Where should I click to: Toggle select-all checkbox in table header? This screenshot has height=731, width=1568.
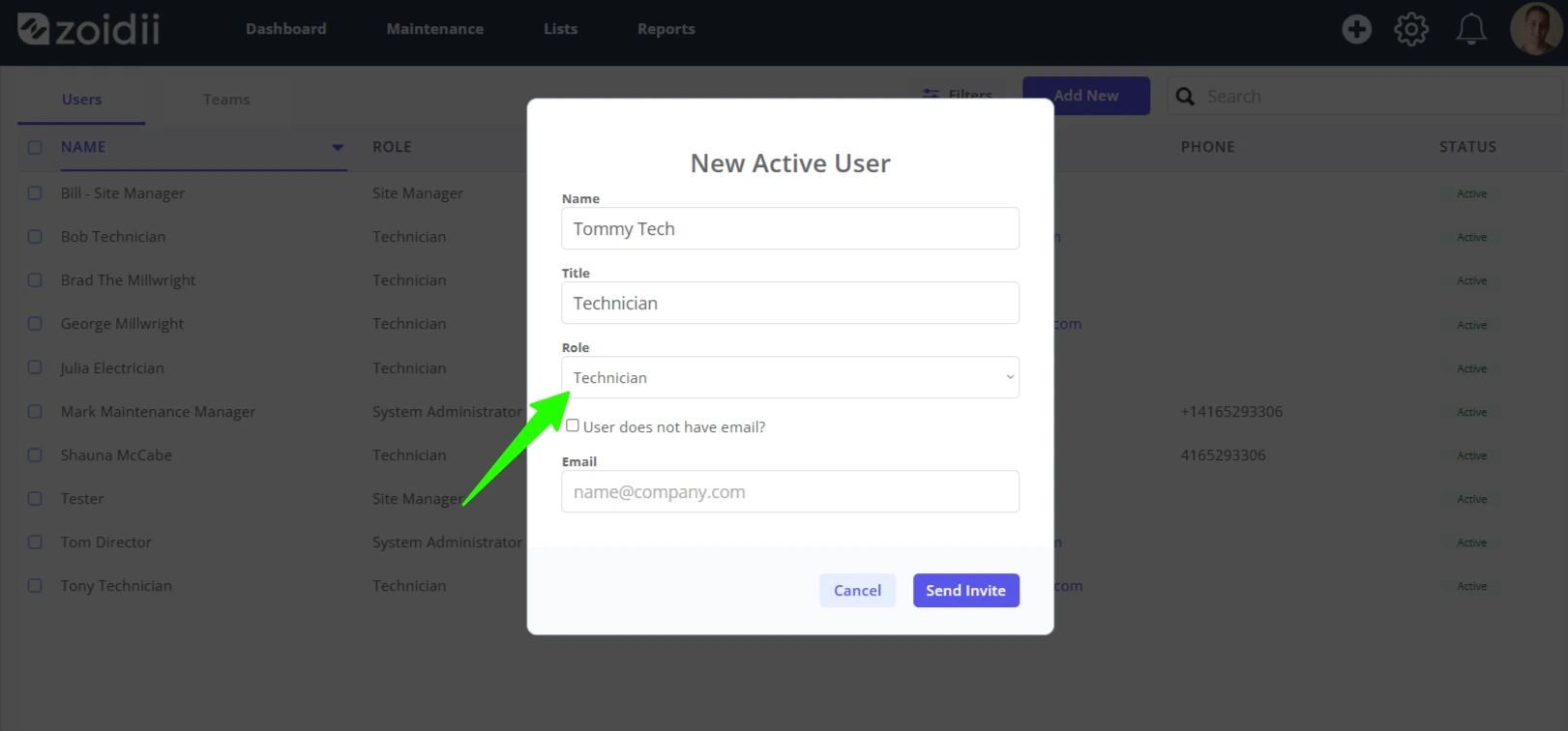35,148
